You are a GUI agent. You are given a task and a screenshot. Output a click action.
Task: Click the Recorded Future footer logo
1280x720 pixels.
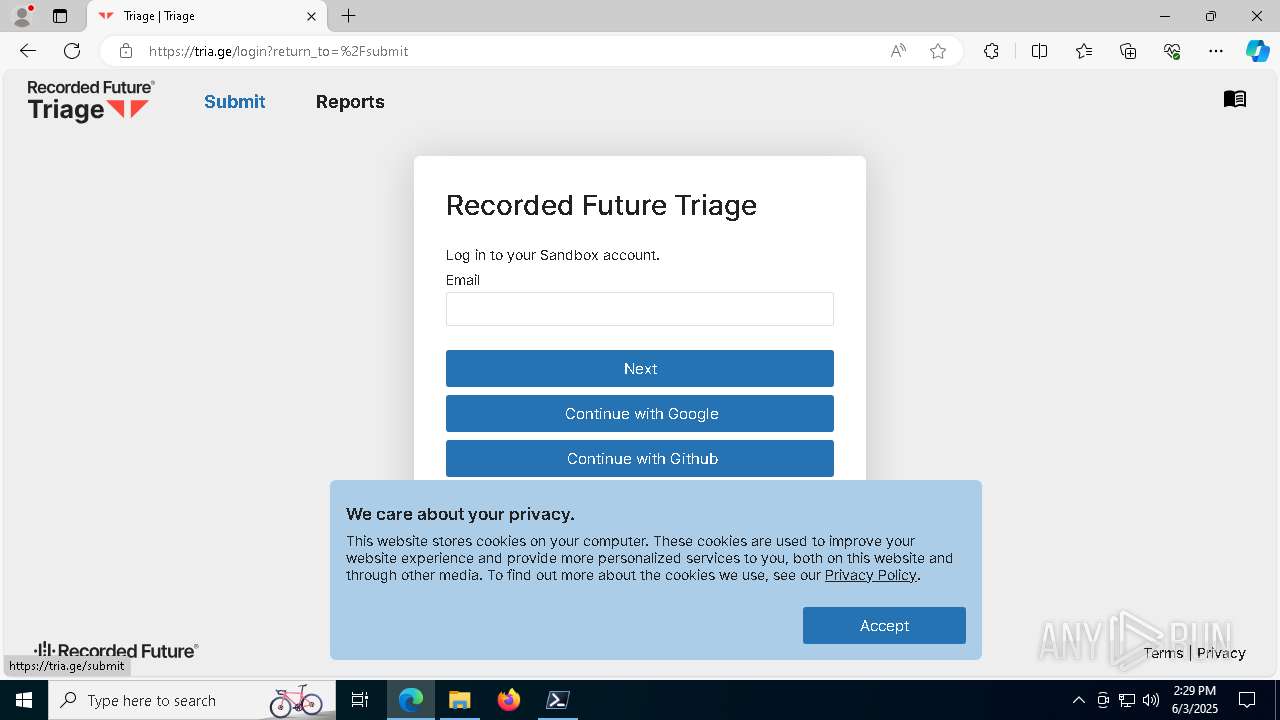pos(116,651)
